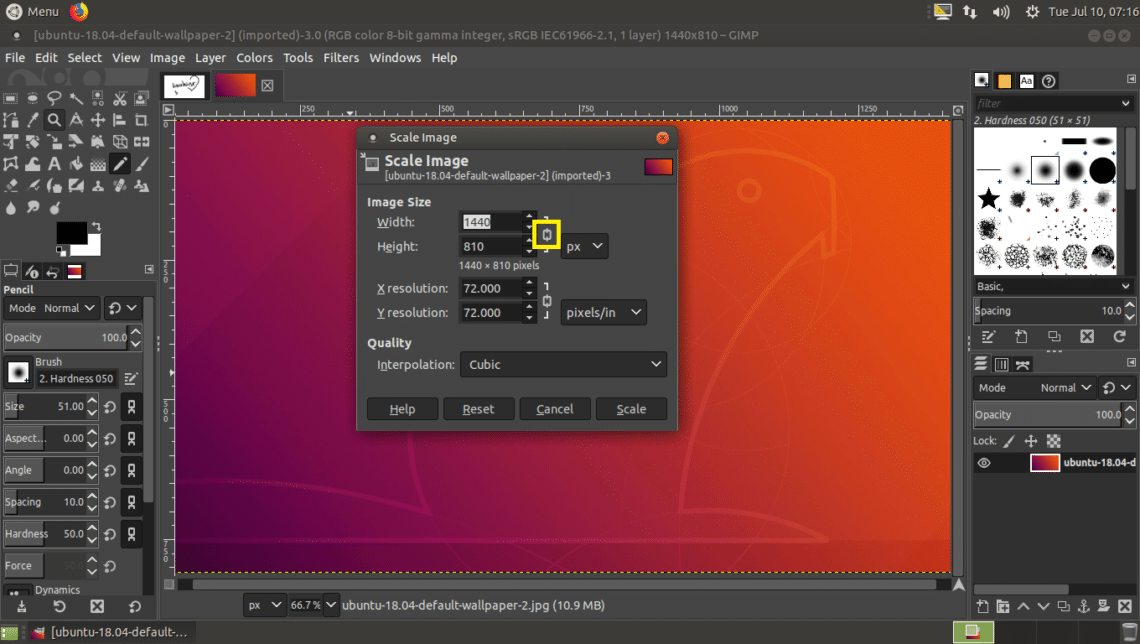This screenshot has height=644, width=1140.
Task: Pick the Scissors Select tool
Action: coord(120,98)
